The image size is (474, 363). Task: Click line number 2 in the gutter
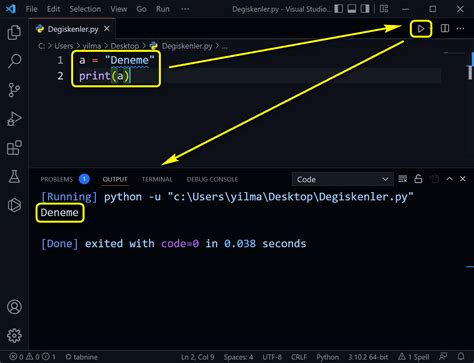[60, 76]
